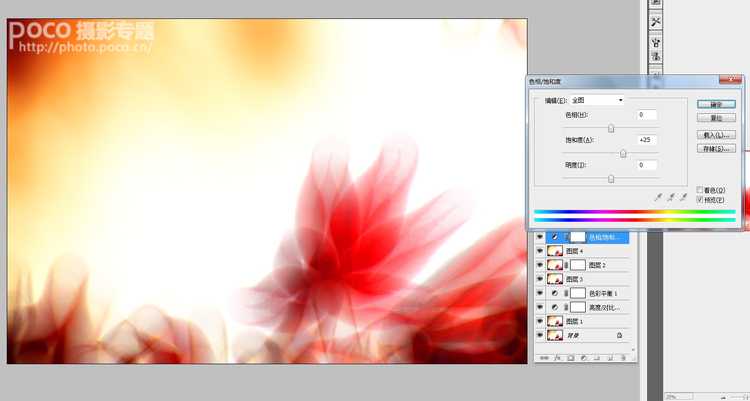Select the 色彩平衡 1 adjustment layer
750x401 pixels.
[601, 293]
